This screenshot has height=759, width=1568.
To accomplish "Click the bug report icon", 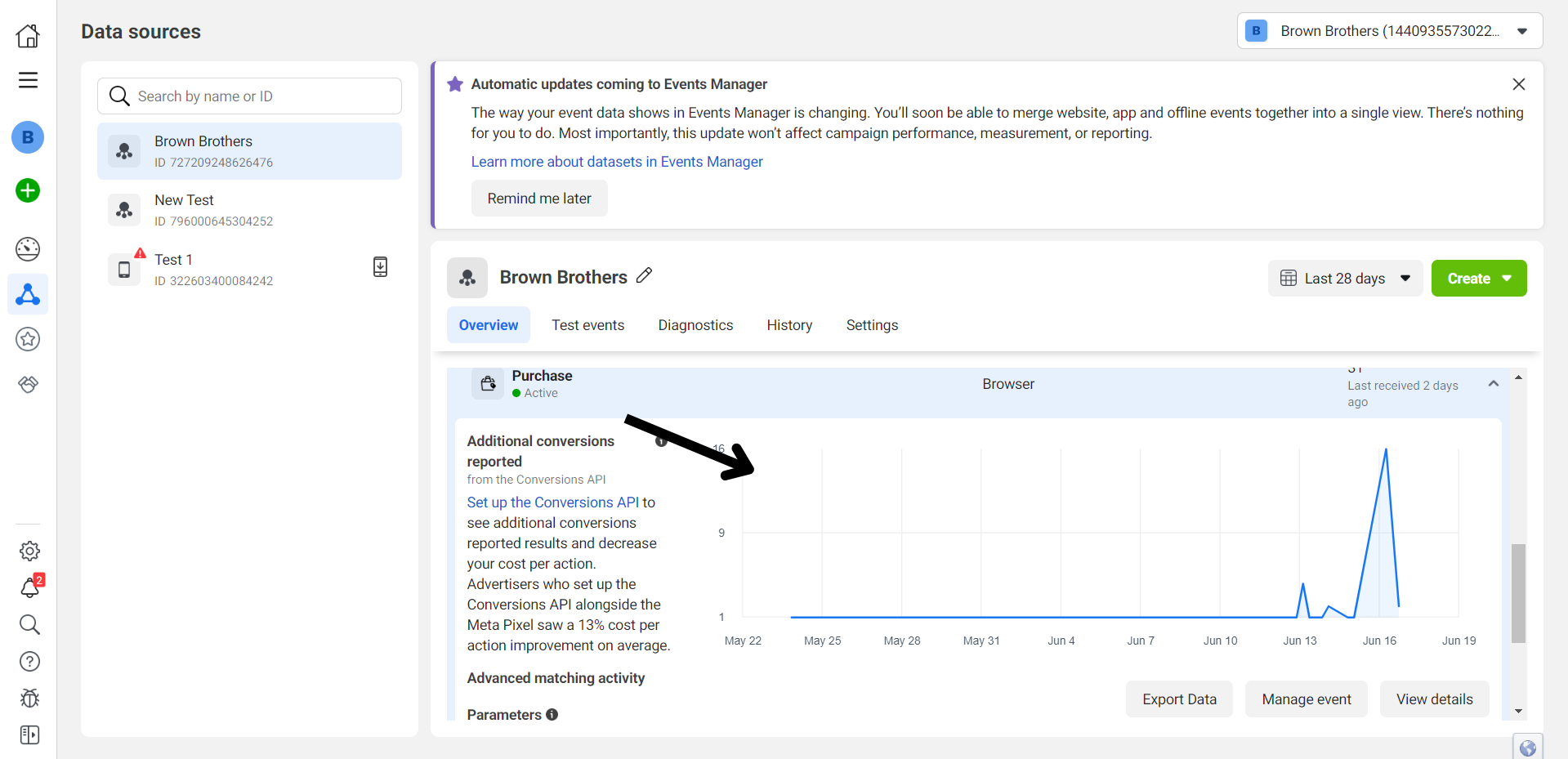I will [x=29, y=699].
